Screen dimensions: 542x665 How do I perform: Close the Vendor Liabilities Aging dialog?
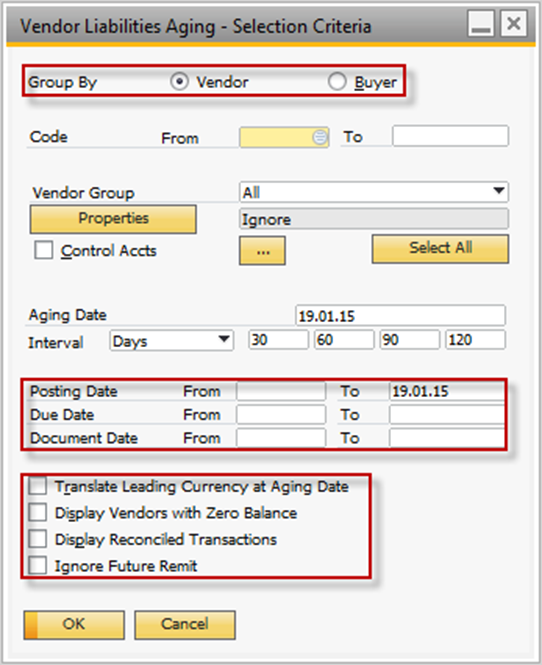[514, 24]
